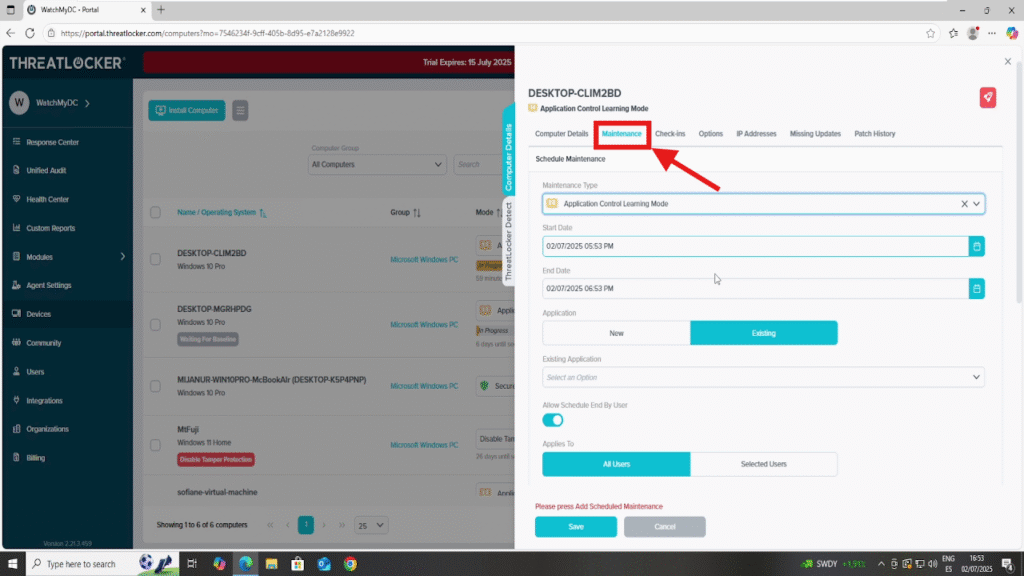Viewport: 1024px width, 576px height.
Task: Open the Maintenance Type dropdown
Action: [x=763, y=204]
